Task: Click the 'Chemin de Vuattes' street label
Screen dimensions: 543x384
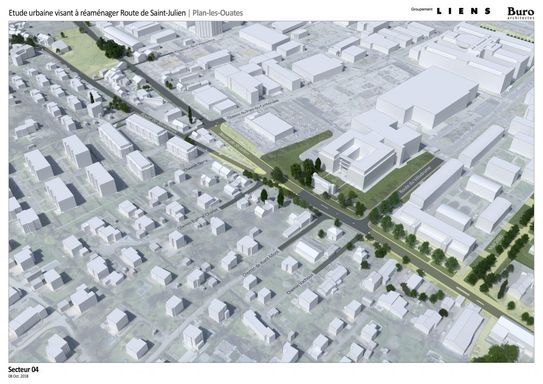Action: (300, 284)
